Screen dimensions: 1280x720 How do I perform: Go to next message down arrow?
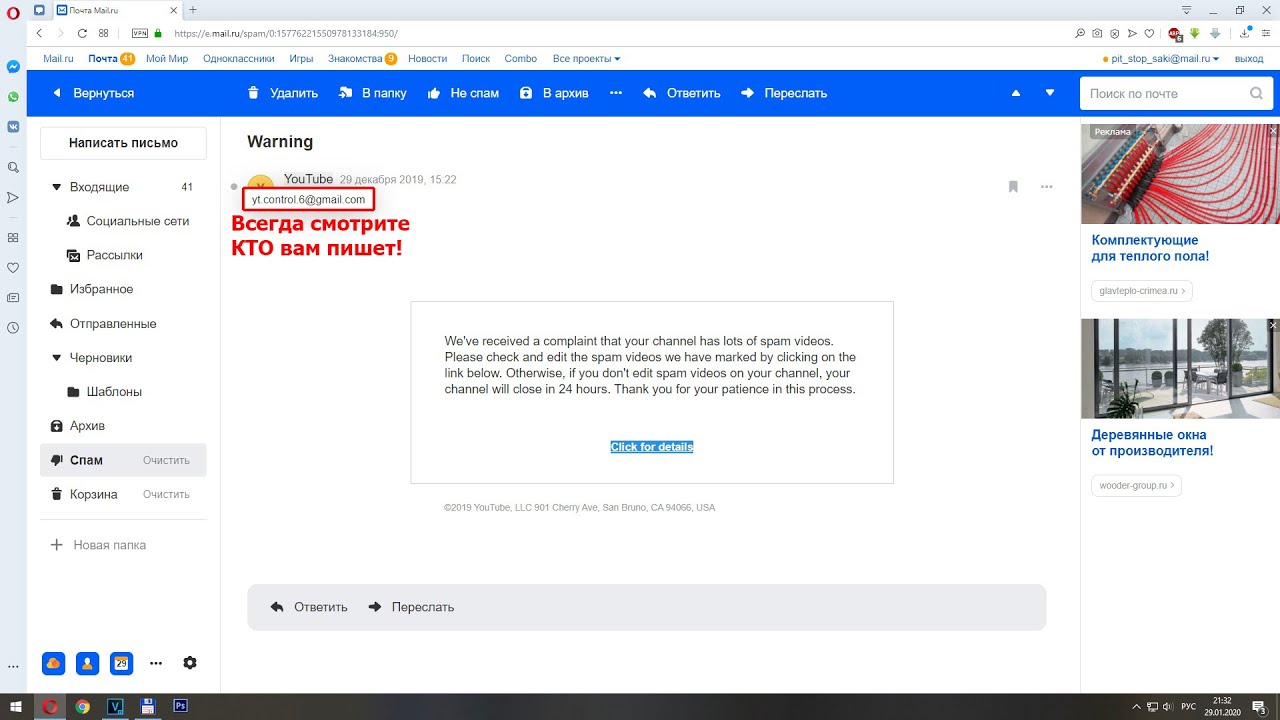1050,93
